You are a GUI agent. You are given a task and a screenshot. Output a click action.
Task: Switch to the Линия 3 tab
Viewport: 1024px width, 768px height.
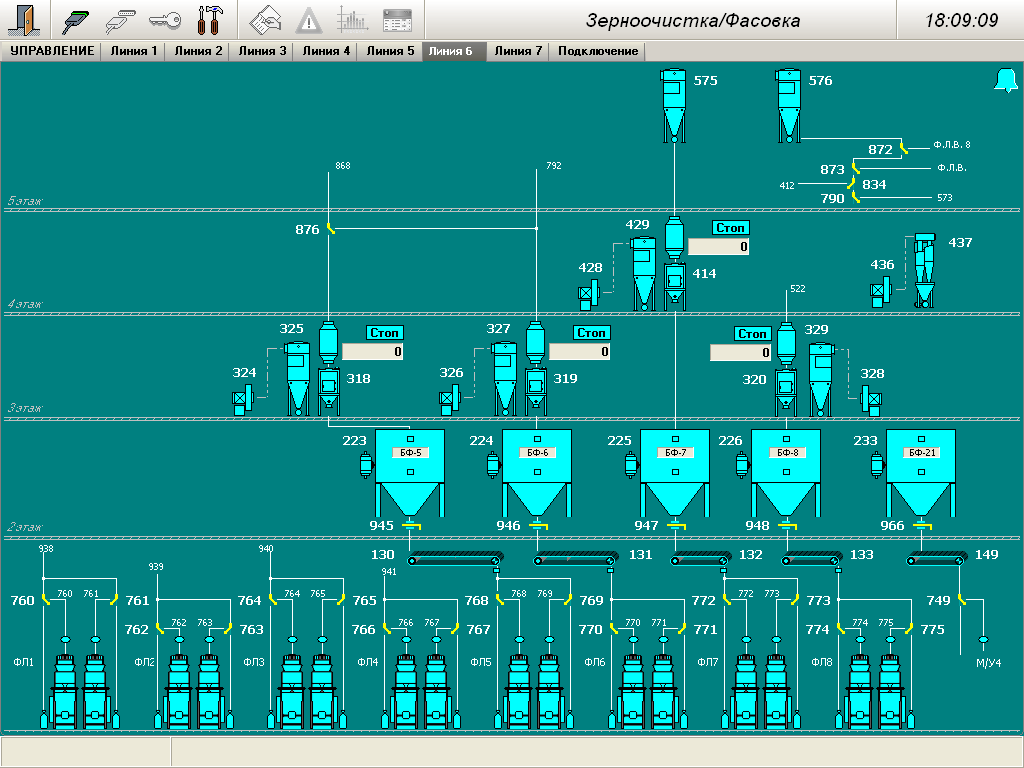click(x=261, y=51)
